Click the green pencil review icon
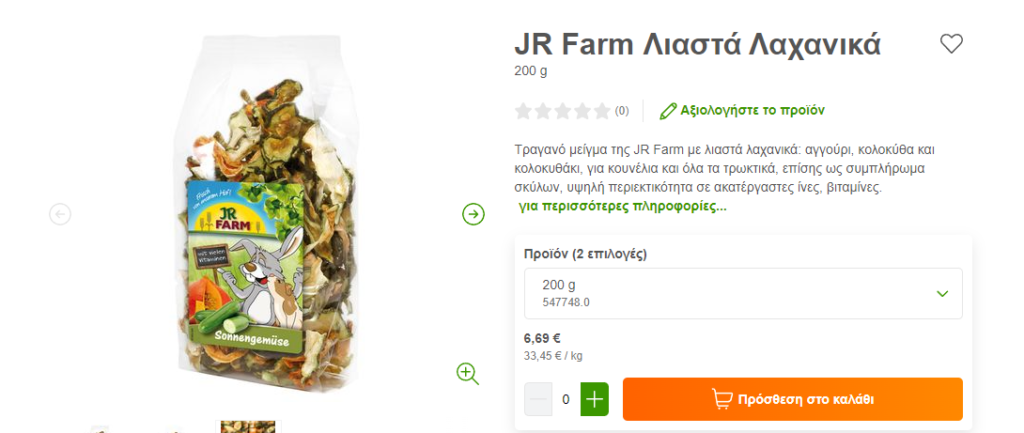Viewport: 1024px width, 433px height. coord(668,110)
